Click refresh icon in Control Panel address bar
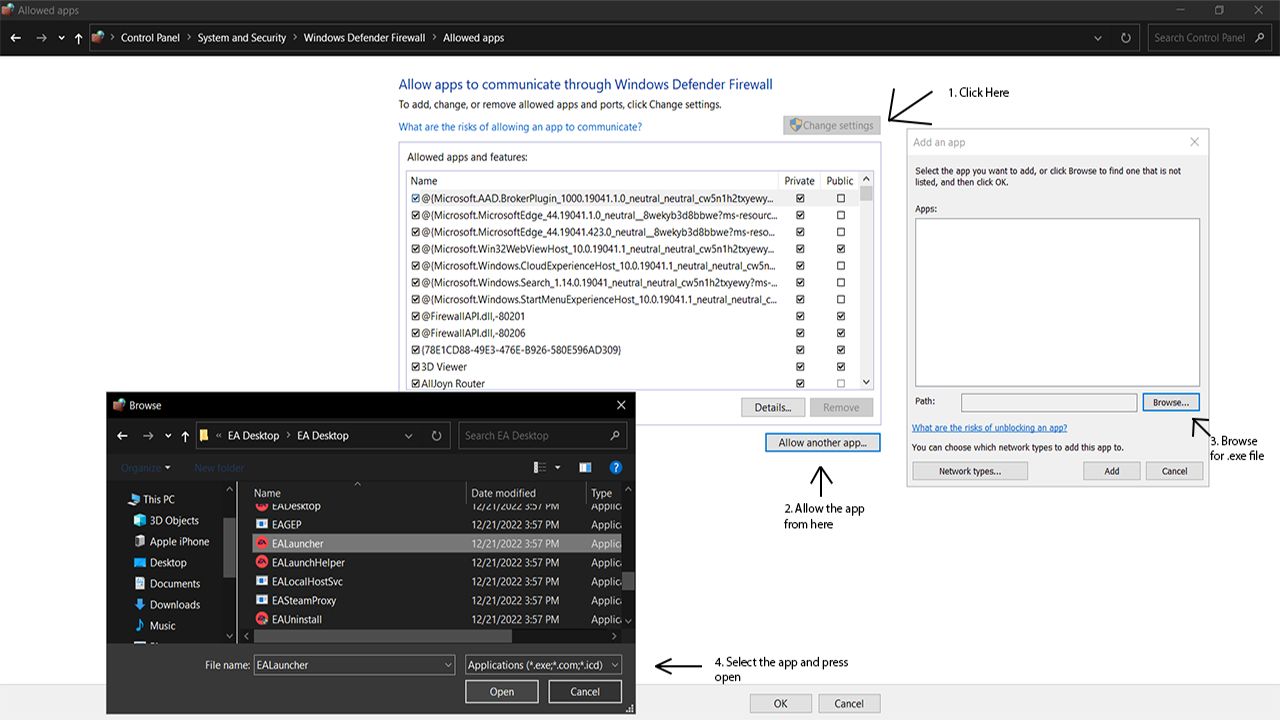Image resolution: width=1280 pixels, height=720 pixels. [x=1126, y=38]
